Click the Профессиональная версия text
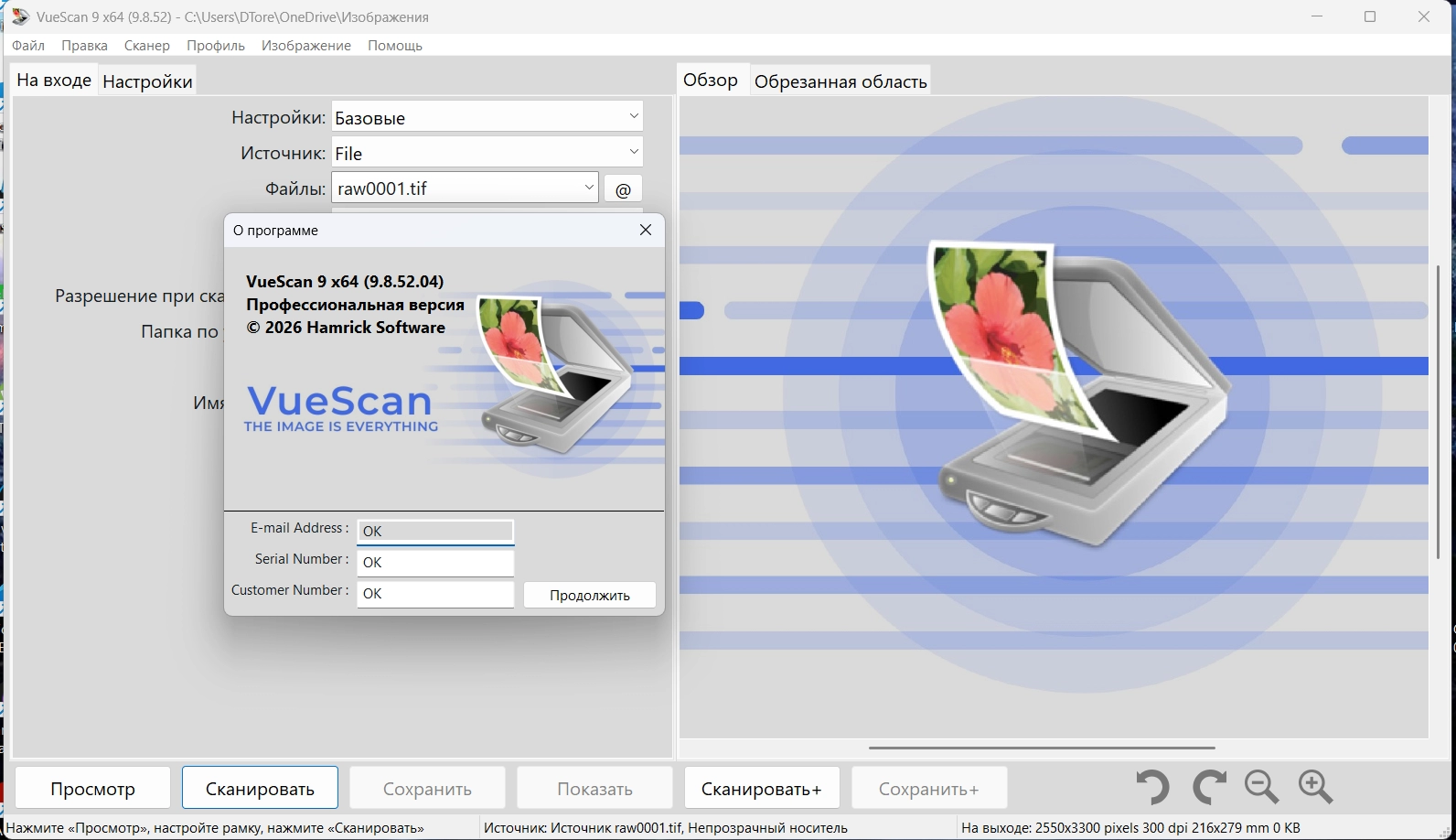Image resolution: width=1456 pixels, height=840 pixels. [355, 304]
